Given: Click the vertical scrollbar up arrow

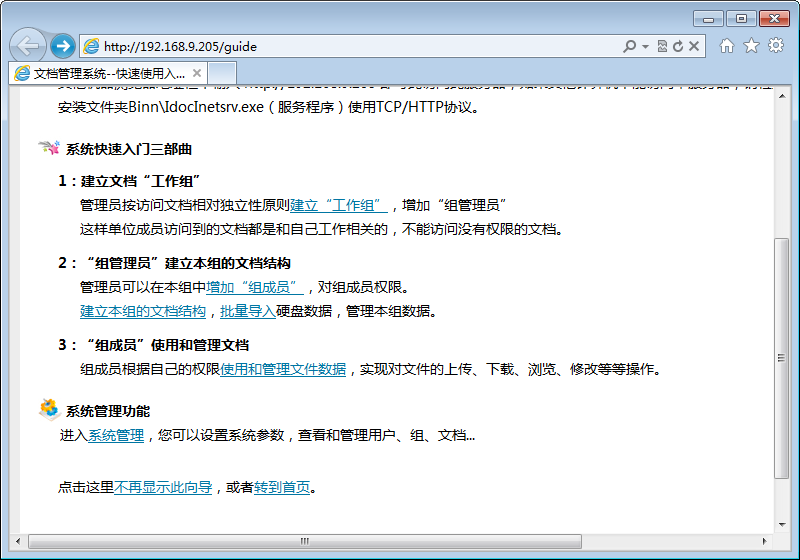Looking at the screenshot, I should click(782, 96).
